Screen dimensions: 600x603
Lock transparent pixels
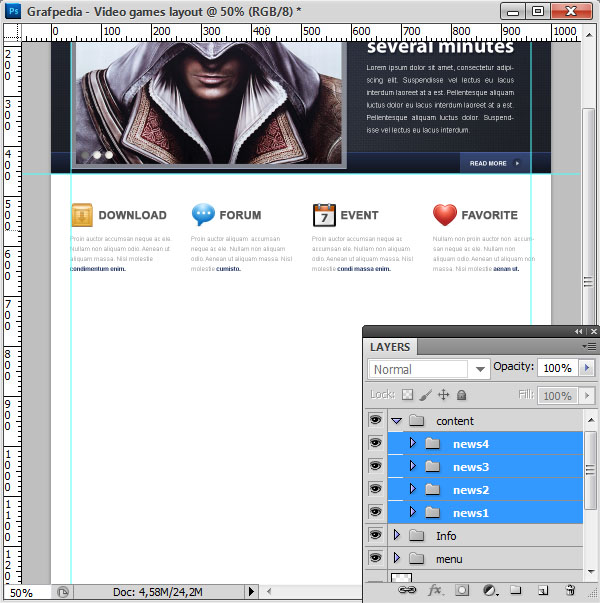tap(407, 395)
